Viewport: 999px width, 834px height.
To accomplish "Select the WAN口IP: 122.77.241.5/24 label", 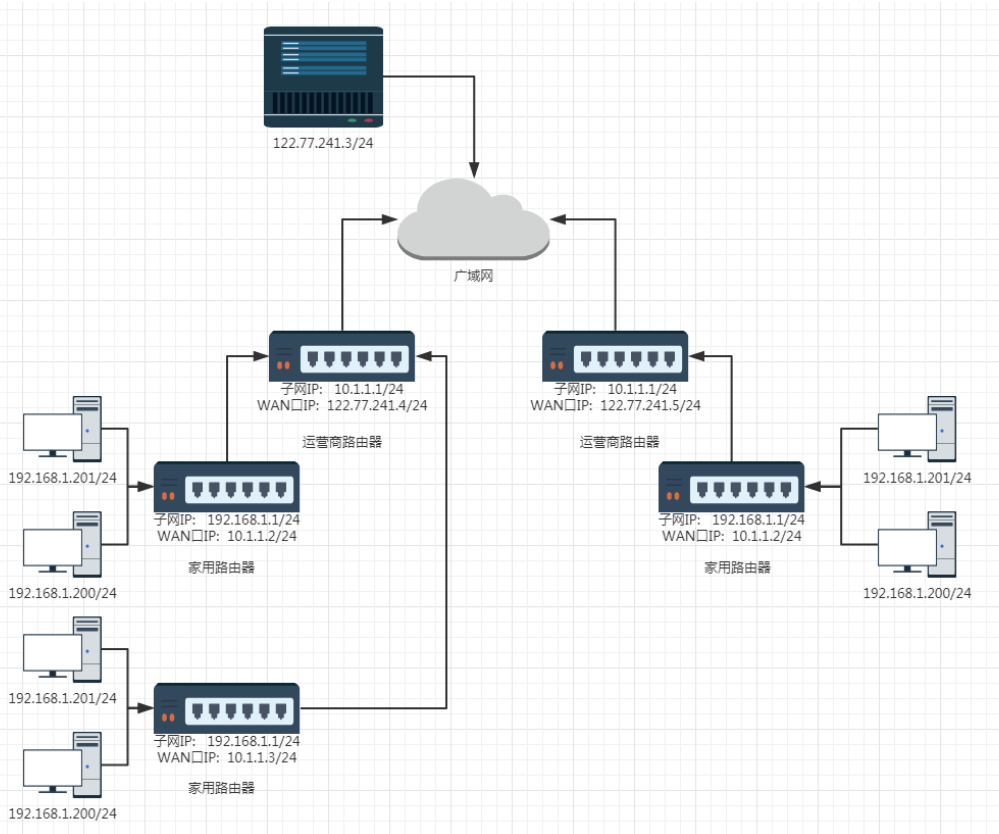I will (615, 405).
